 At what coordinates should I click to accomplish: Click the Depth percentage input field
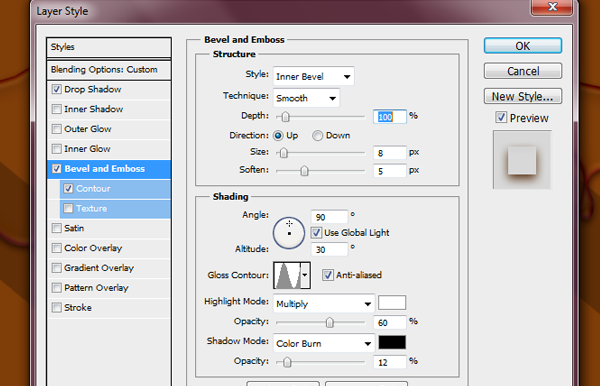click(390, 116)
